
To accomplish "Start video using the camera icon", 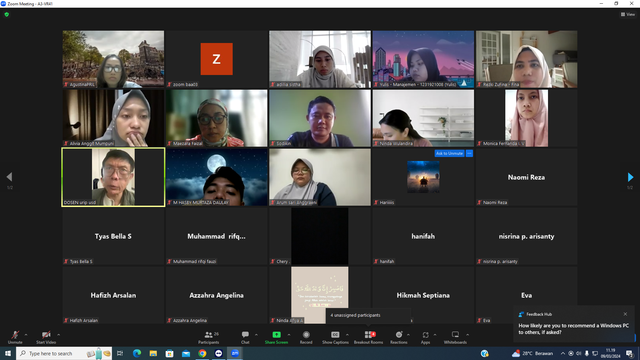I will click(46, 337).
